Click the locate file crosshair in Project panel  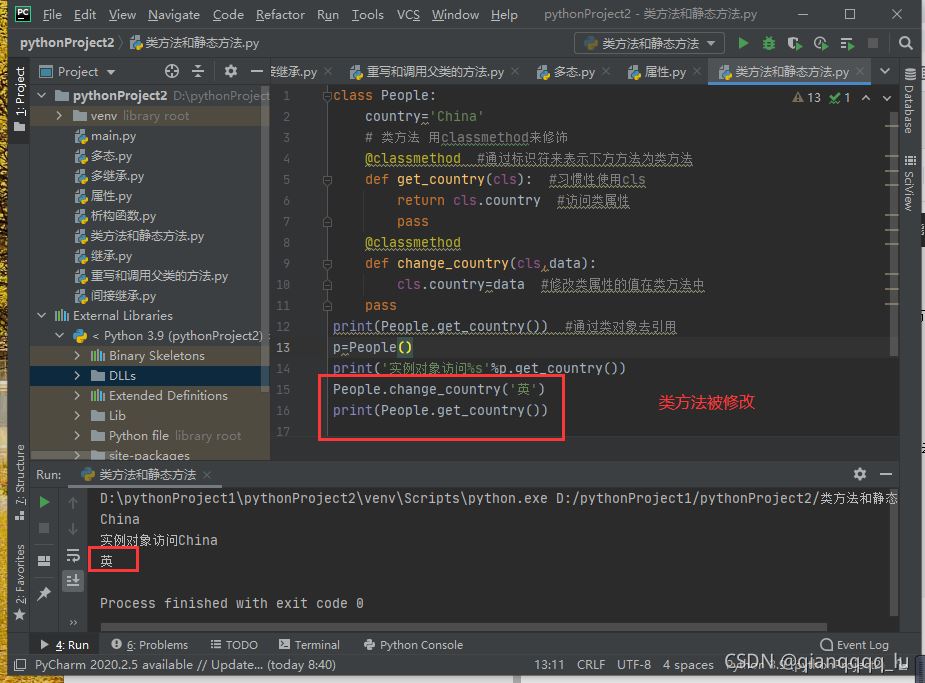(x=172, y=72)
